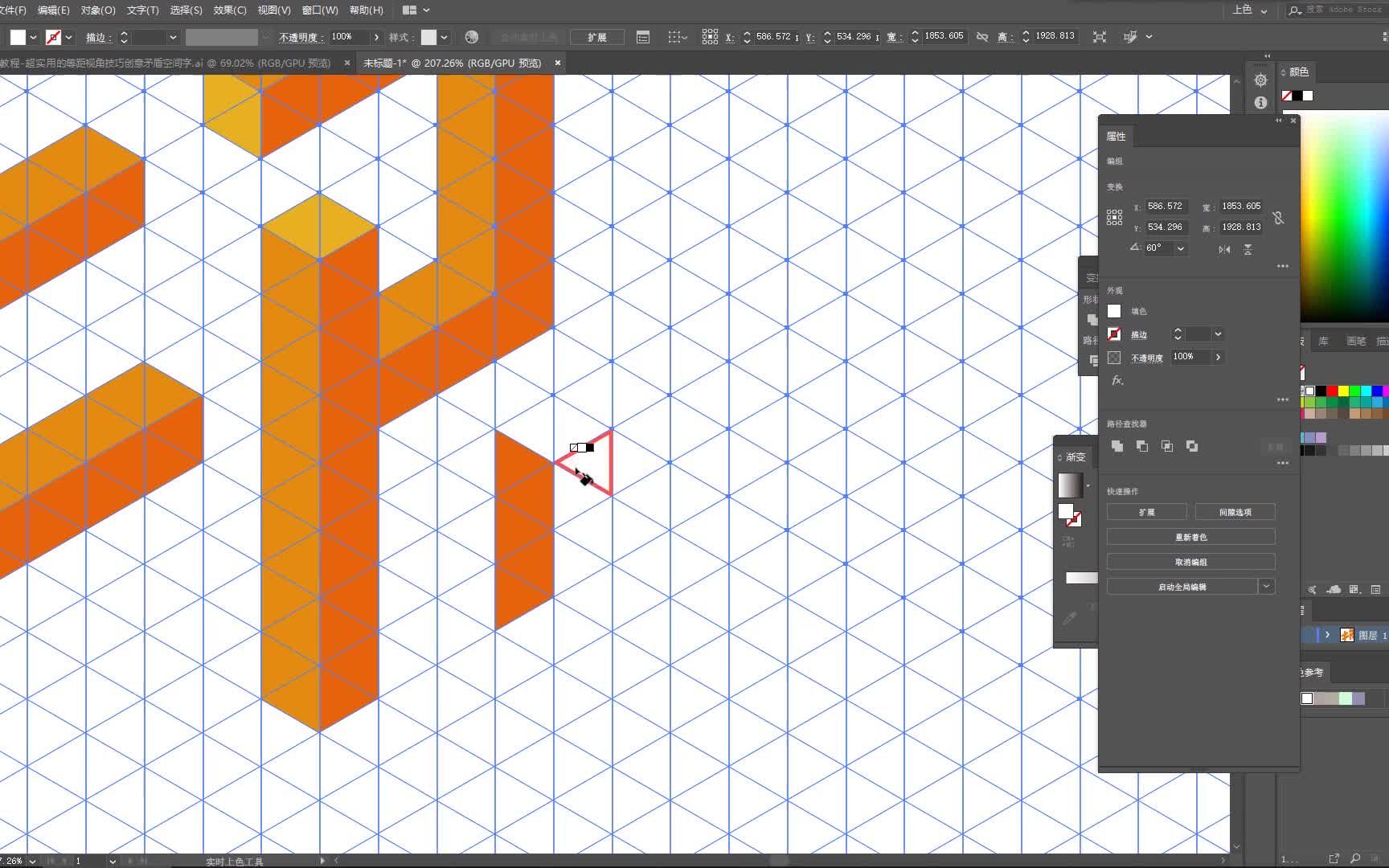Expand opacity arrow in Properties panel
The image size is (1389, 868).
[x=1219, y=358]
